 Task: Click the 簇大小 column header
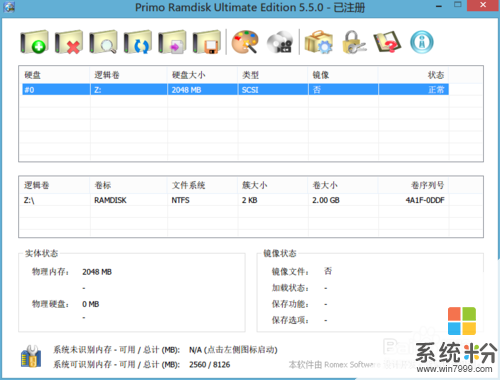coord(273,185)
